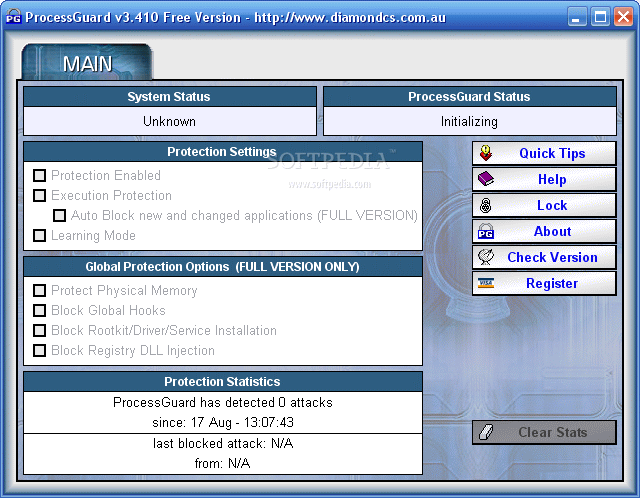Image resolution: width=640 pixels, height=498 pixels.
Task: Click the Register button
Action: tap(544, 283)
